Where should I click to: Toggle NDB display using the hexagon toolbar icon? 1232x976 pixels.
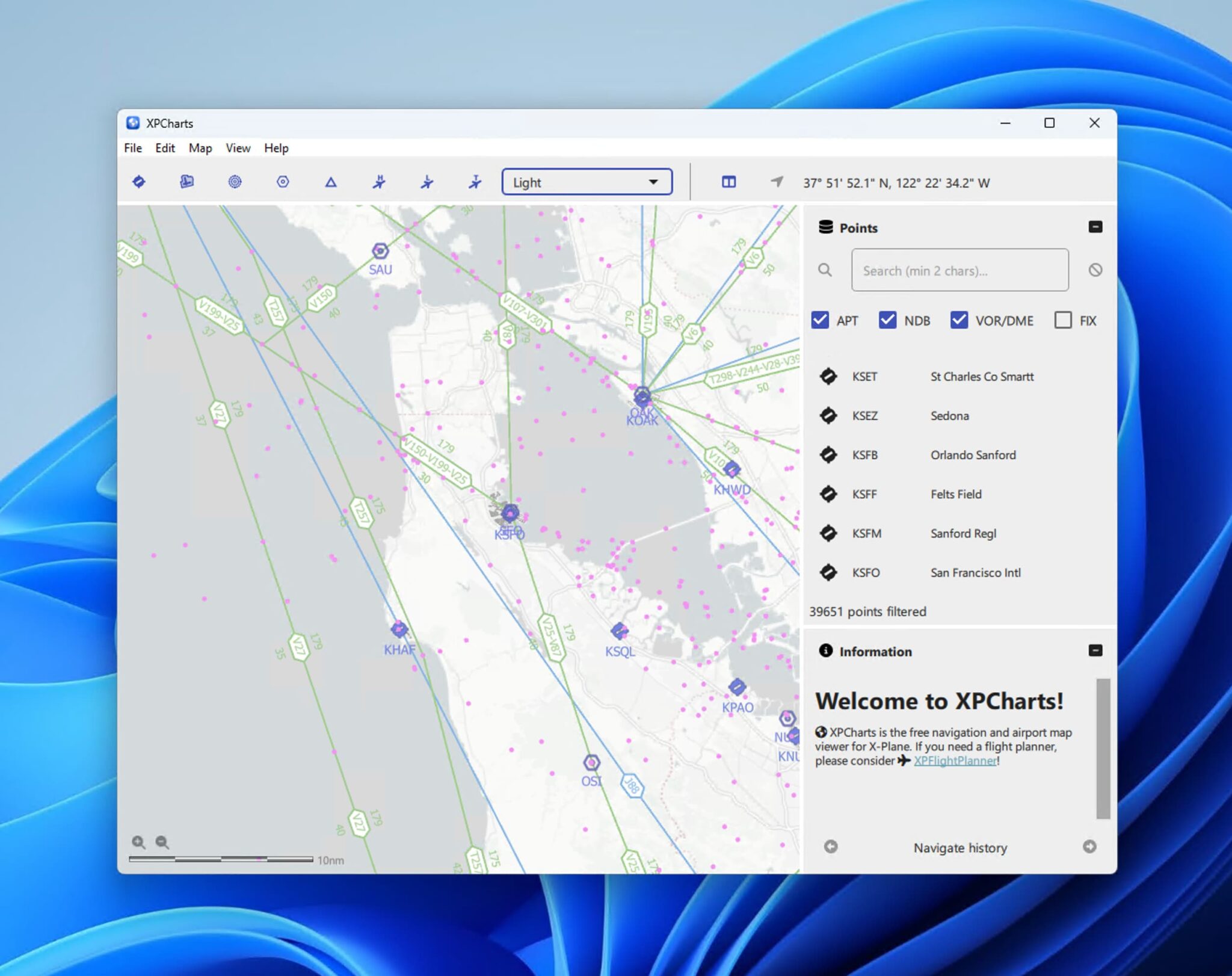[x=283, y=182]
